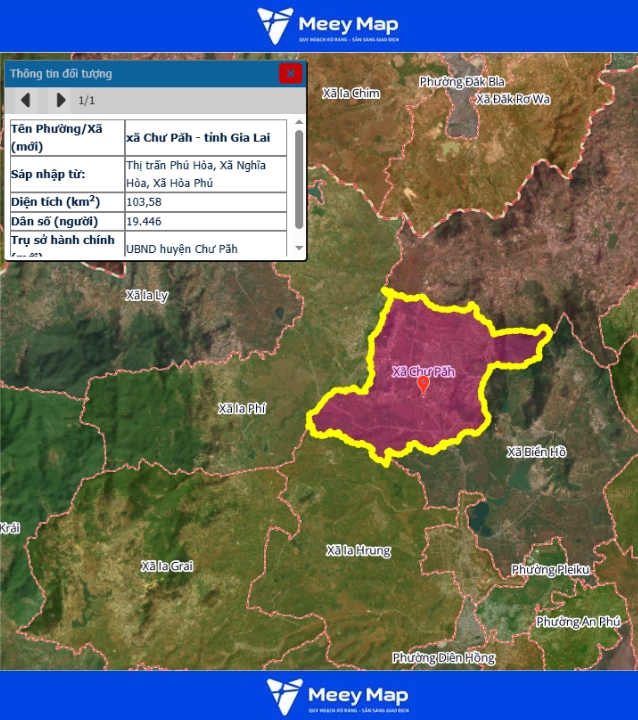Image resolution: width=638 pixels, height=720 pixels.
Task: Go to next object with right arrow
Action: (60, 100)
